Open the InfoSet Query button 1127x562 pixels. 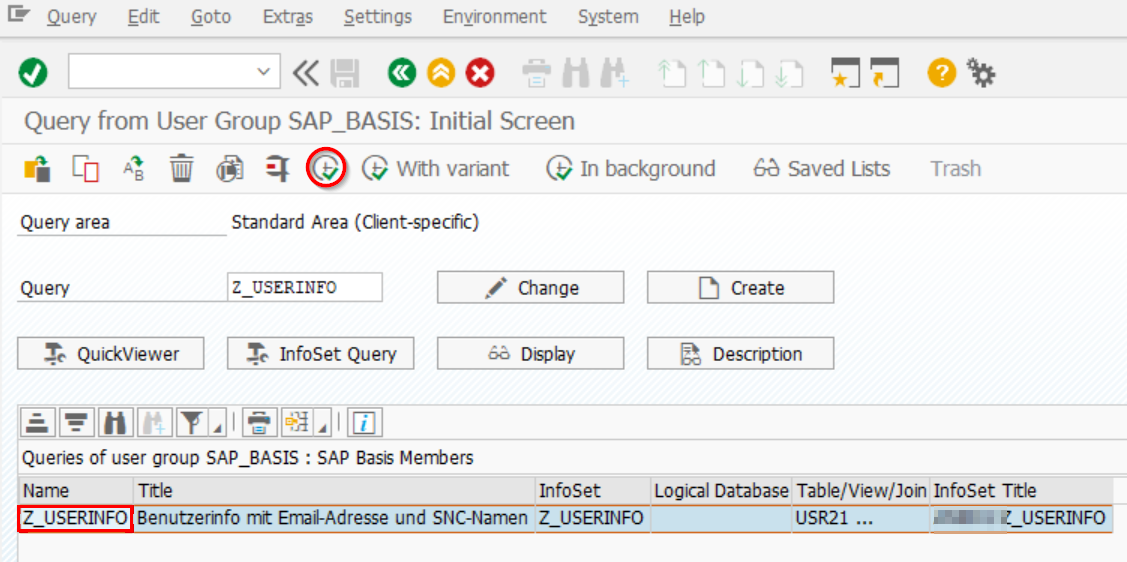[320, 354]
